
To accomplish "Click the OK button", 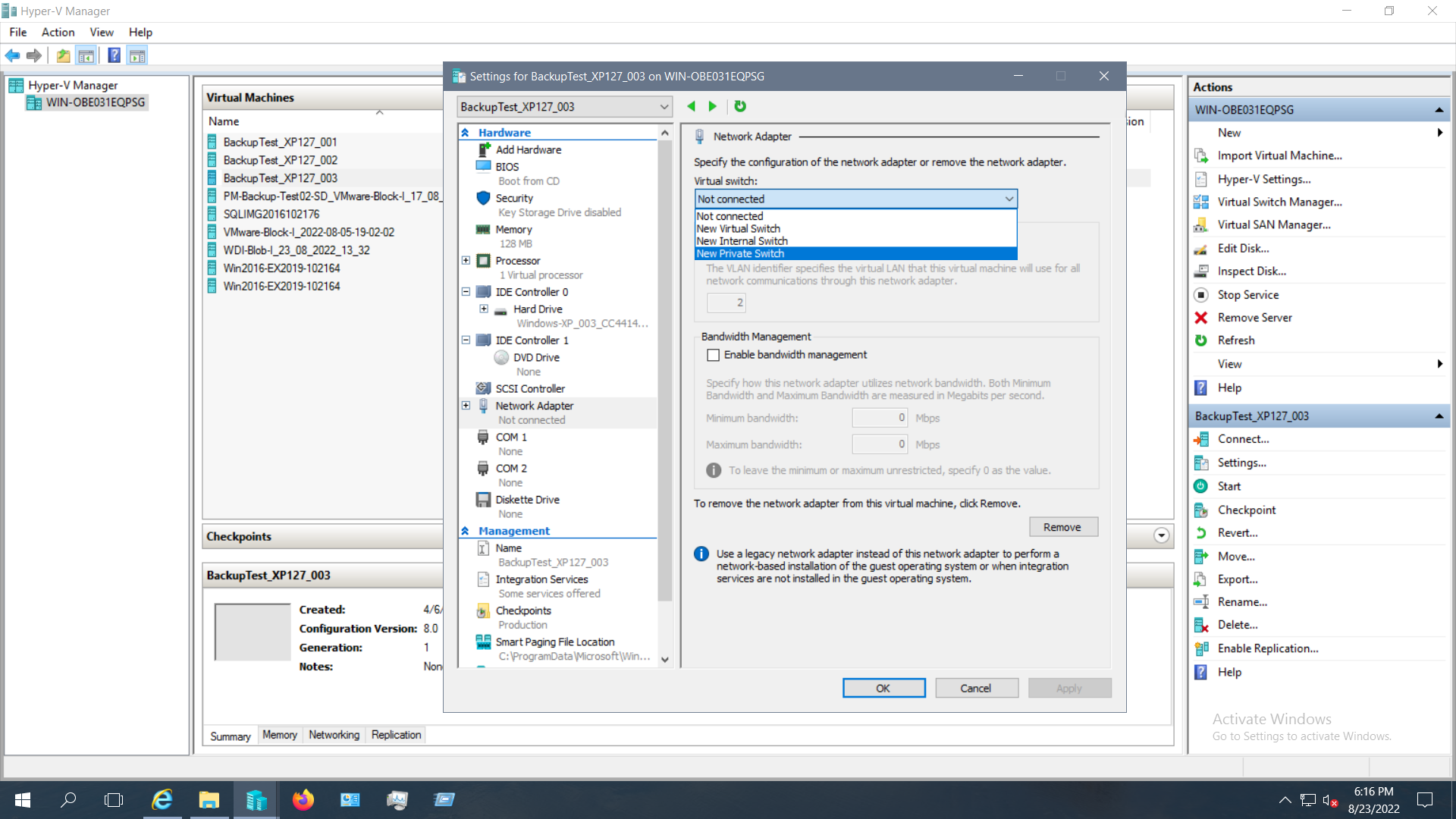I will pyautogui.click(x=883, y=688).
